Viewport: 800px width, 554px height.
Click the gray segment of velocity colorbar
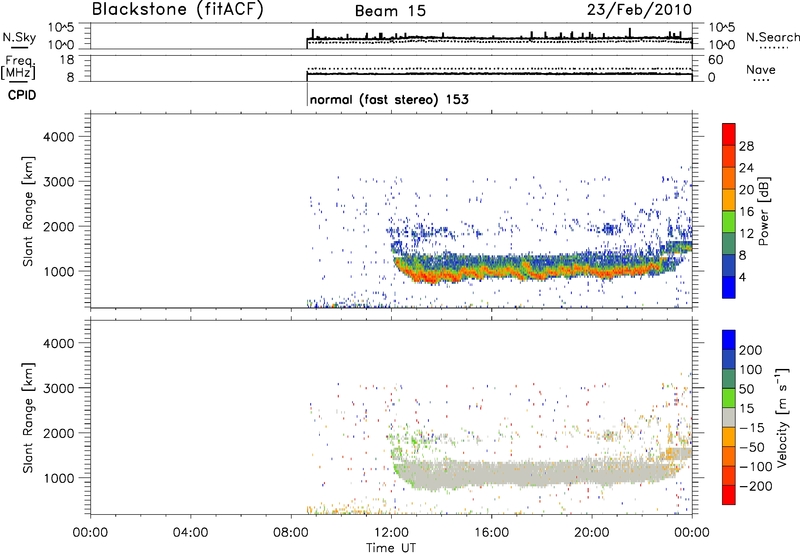pos(729,417)
